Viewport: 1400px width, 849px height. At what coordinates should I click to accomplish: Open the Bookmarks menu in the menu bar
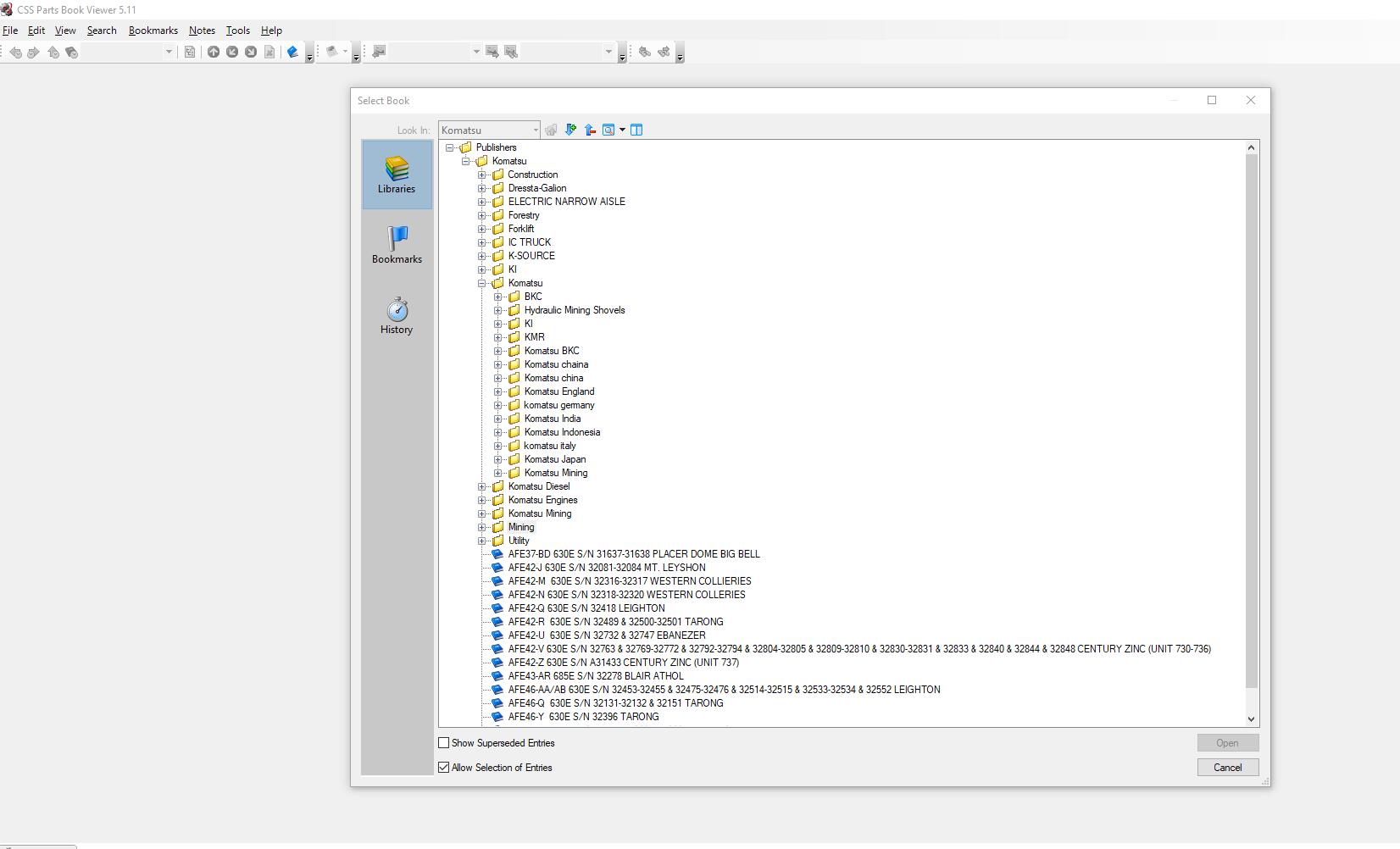153,31
